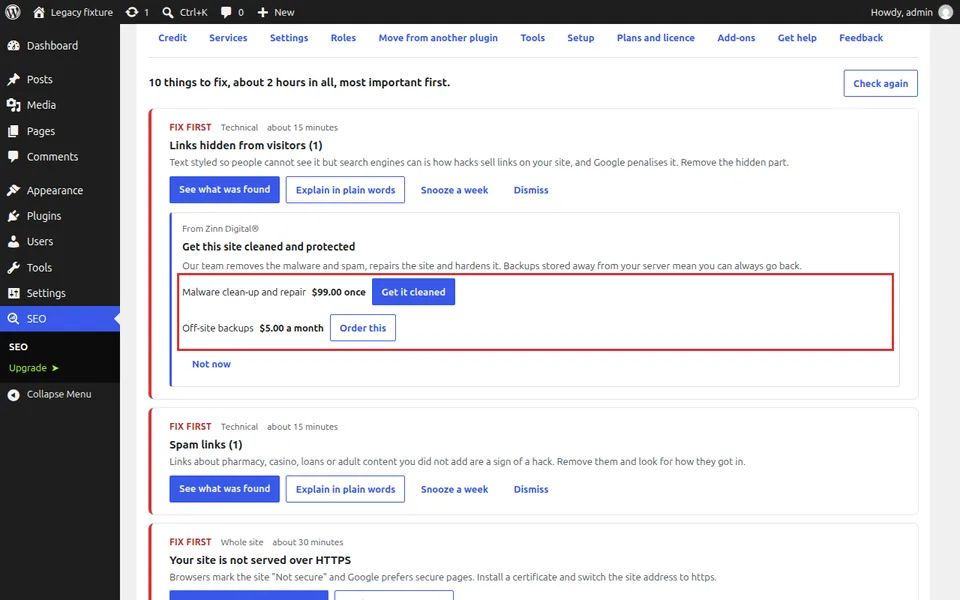Viewport: 960px width, 600px height.
Task: Click the SEO magnifier icon in sidebar
Action: (13, 319)
